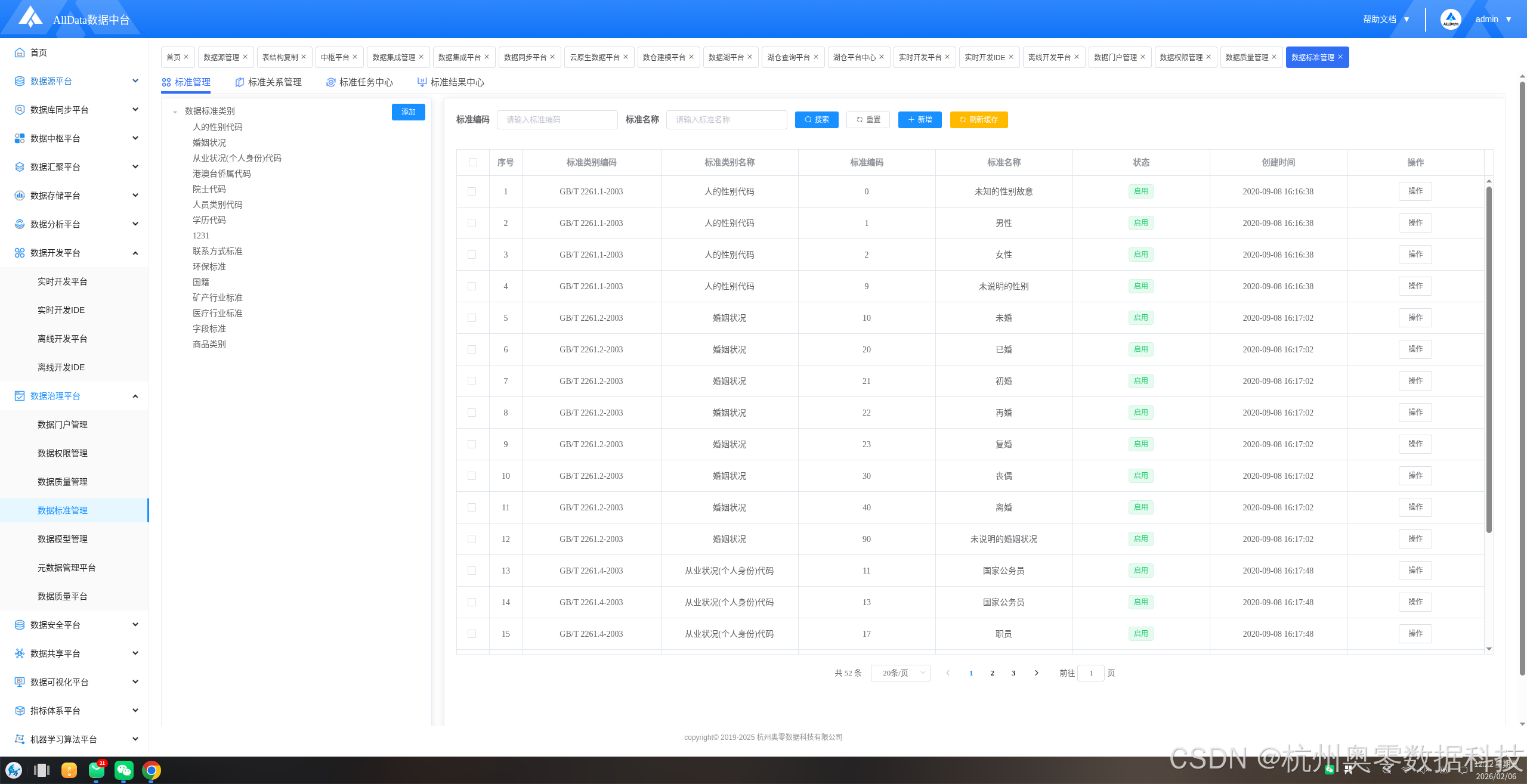Open the 帮助文档 dropdown
This screenshot has width=1527, height=784.
point(1386,19)
